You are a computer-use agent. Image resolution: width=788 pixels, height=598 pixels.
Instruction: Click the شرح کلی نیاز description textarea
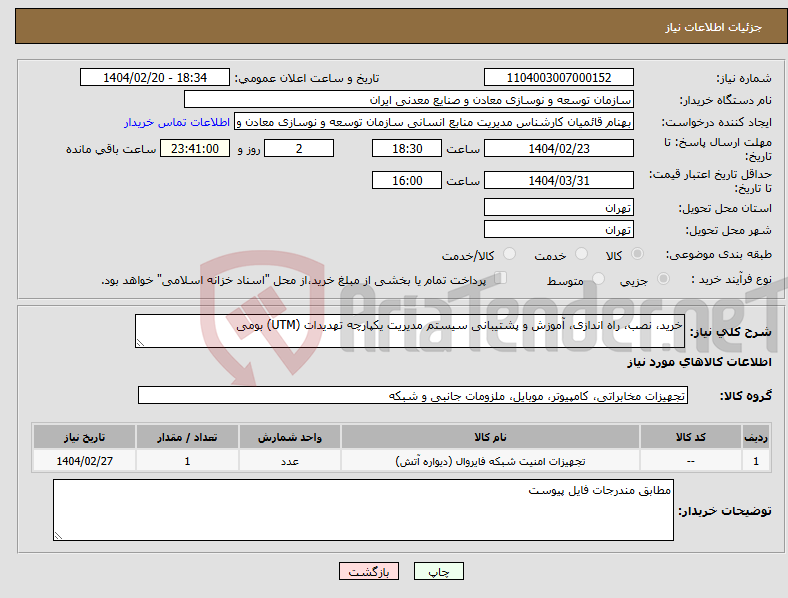(410, 331)
